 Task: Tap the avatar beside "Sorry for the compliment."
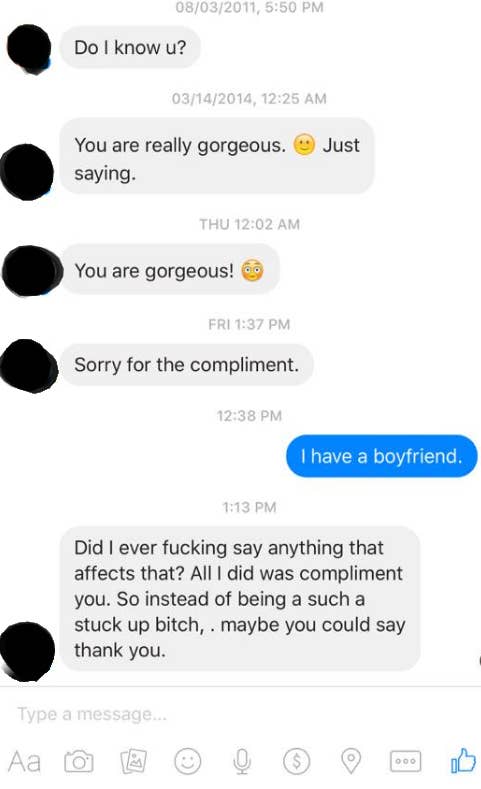click(29, 366)
